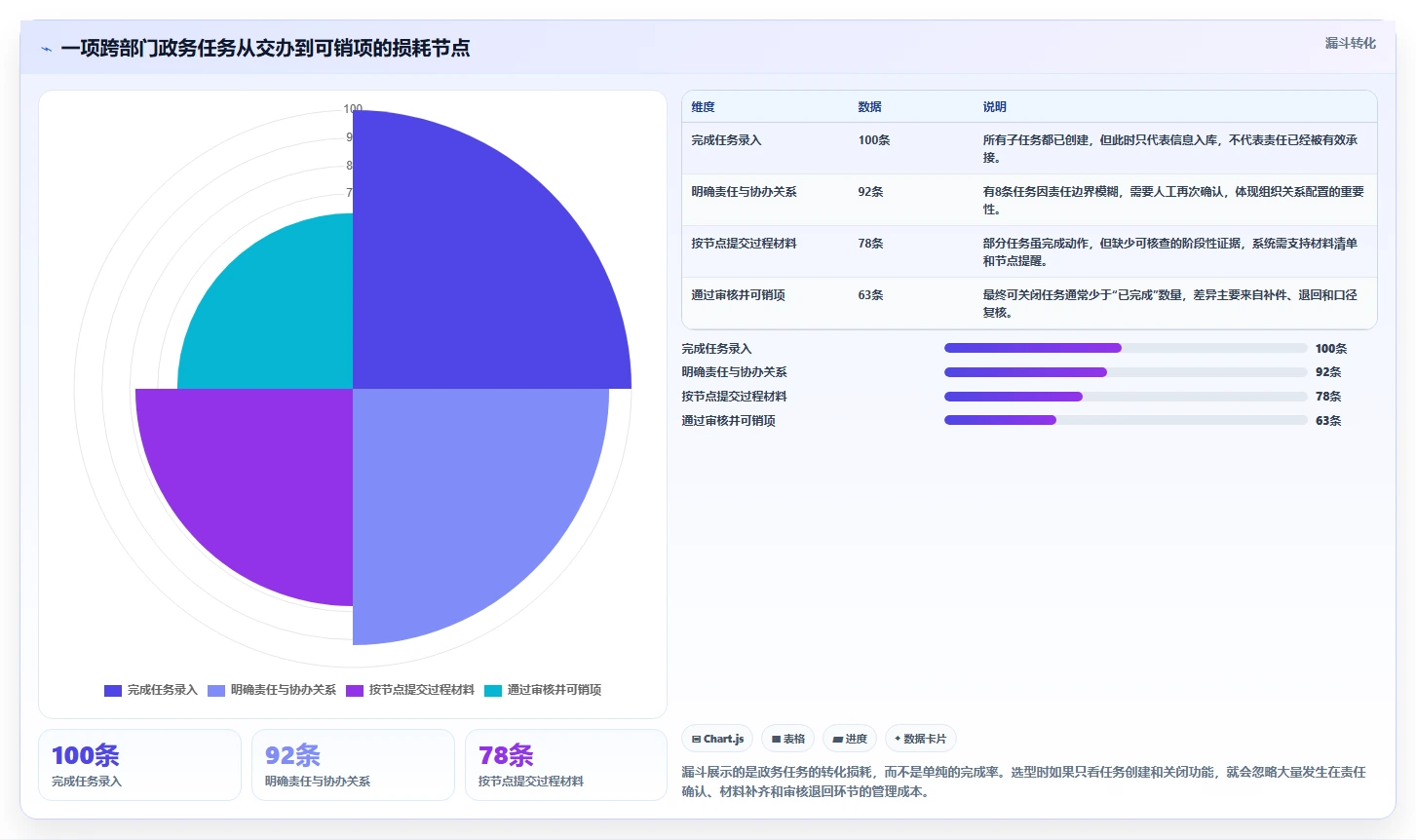Screen dimensions: 1416x840
Task: Select the 表格 tag
Action: (788, 739)
